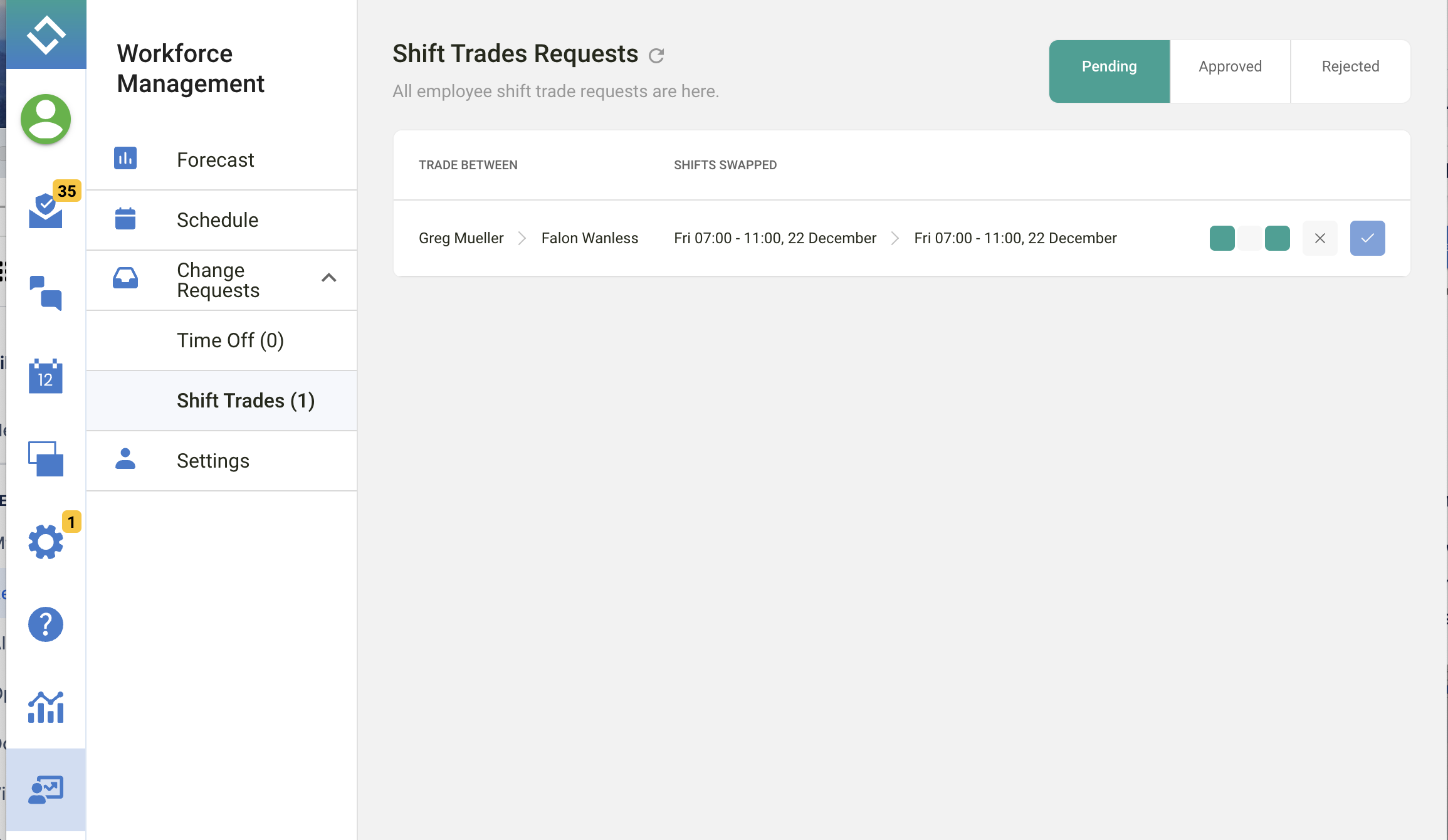Image resolution: width=1448 pixels, height=840 pixels.
Task: Select the workforce management icon at bottom
Action: [x=46, y=790]
